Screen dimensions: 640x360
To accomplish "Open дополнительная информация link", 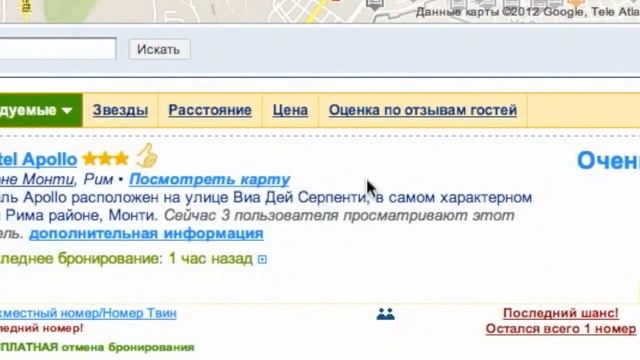I will pos(146,233).
